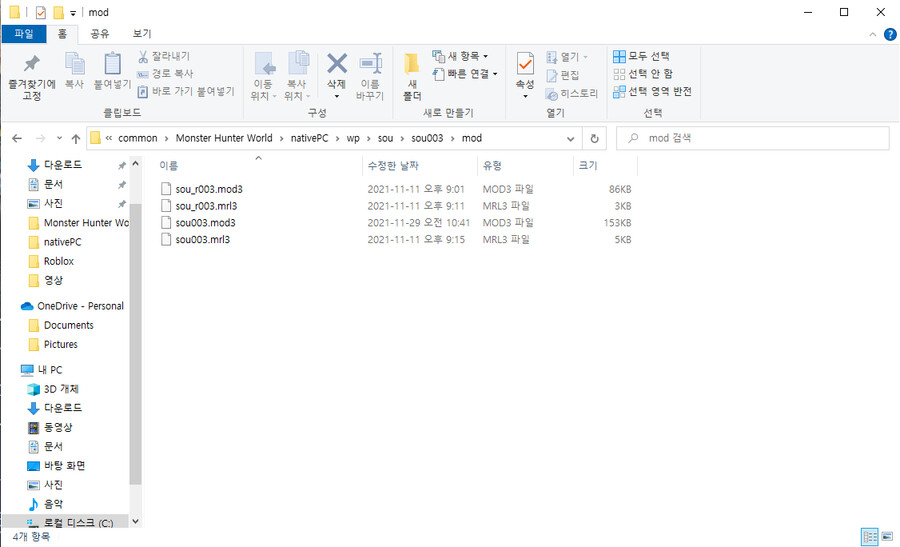900x547 pixels.
Task: Collapse the ribbon with chevron
Action: pyautogui.click(x=872, y=34)
